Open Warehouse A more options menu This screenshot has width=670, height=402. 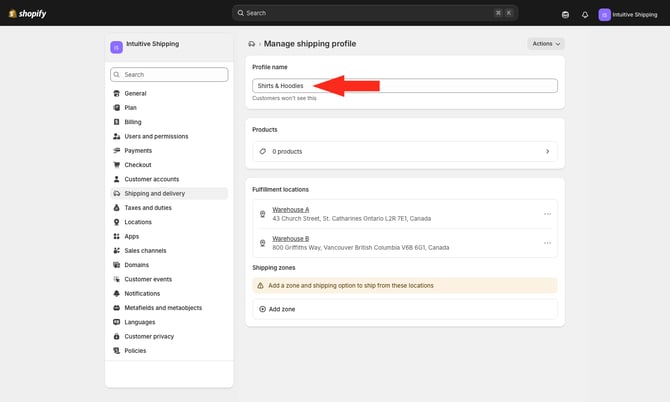(x=547, y=214)
